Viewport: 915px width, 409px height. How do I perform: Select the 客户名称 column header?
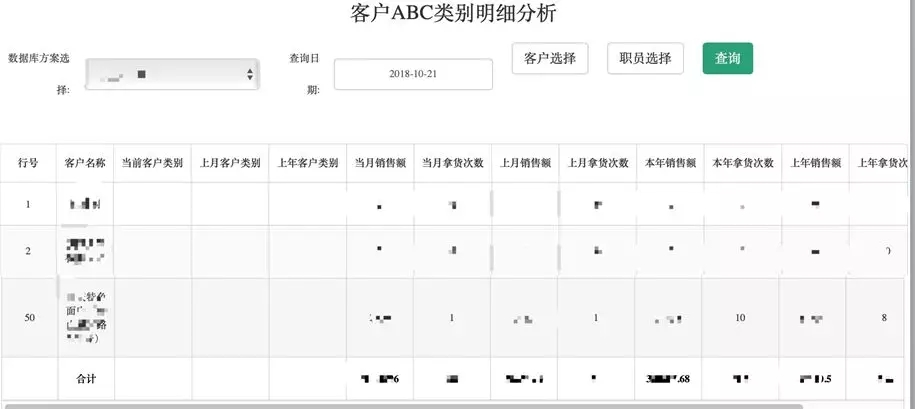pos(85,163)
